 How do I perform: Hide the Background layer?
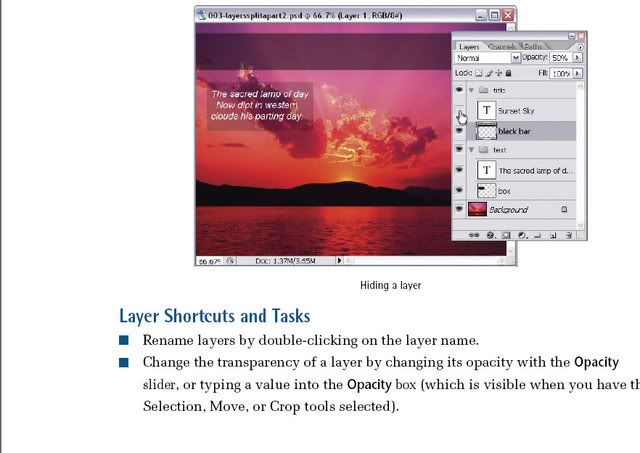coord(459,209)
